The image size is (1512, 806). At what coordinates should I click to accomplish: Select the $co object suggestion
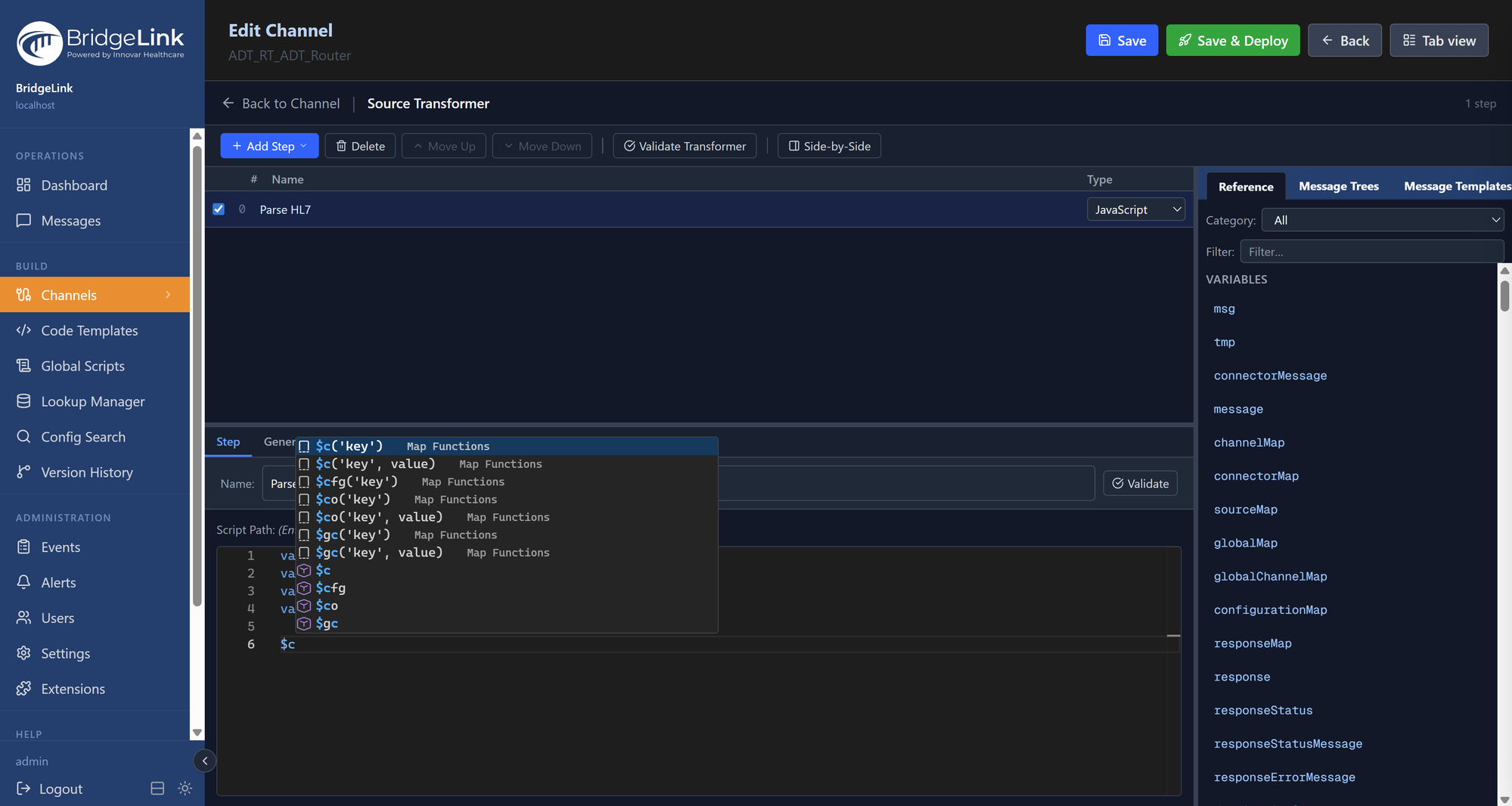(x=506, y=606)
